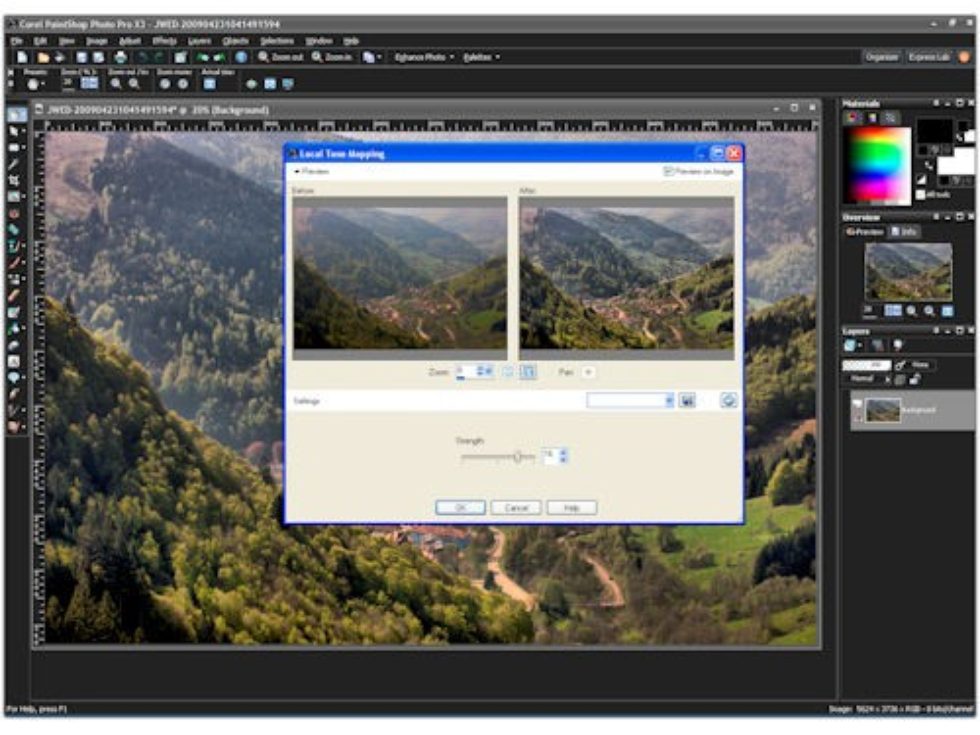Click the reset-to-default icon in the dialog

pos(728,401)
